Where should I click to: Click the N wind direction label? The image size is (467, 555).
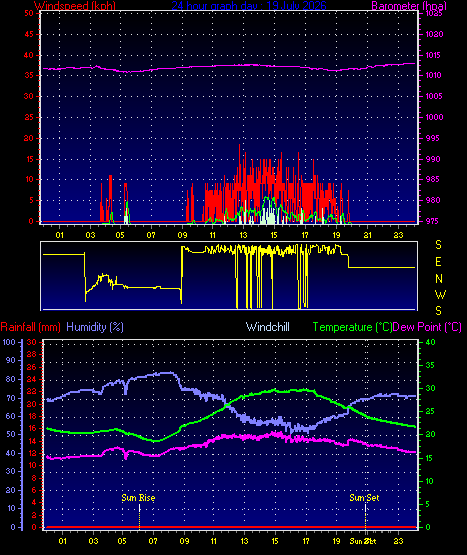(x=439, y=279)
